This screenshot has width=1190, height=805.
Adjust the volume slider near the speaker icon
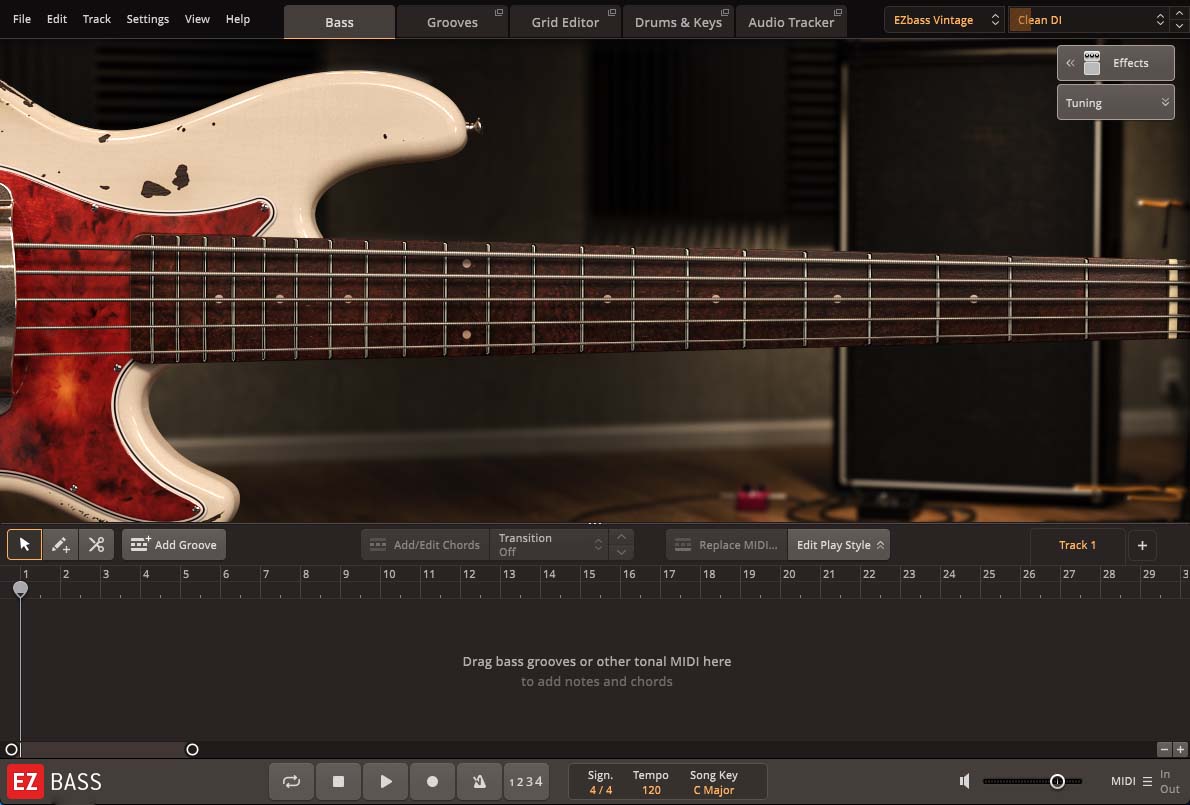(x=1058, y=781)
